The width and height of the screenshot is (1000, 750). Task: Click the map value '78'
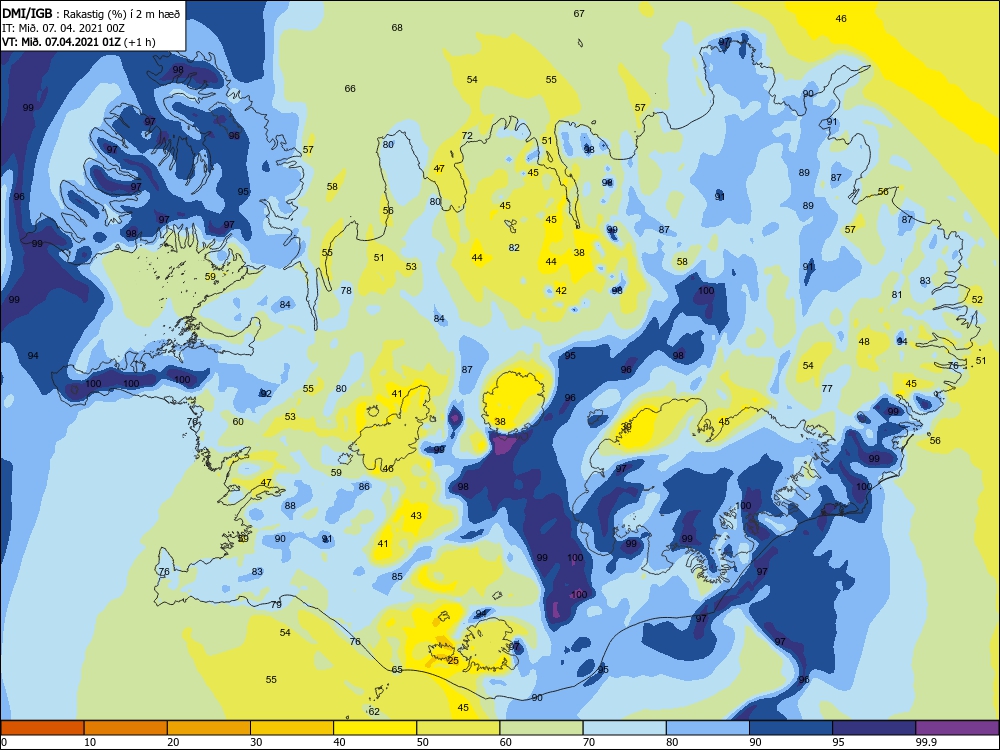(x=346, y=290)
